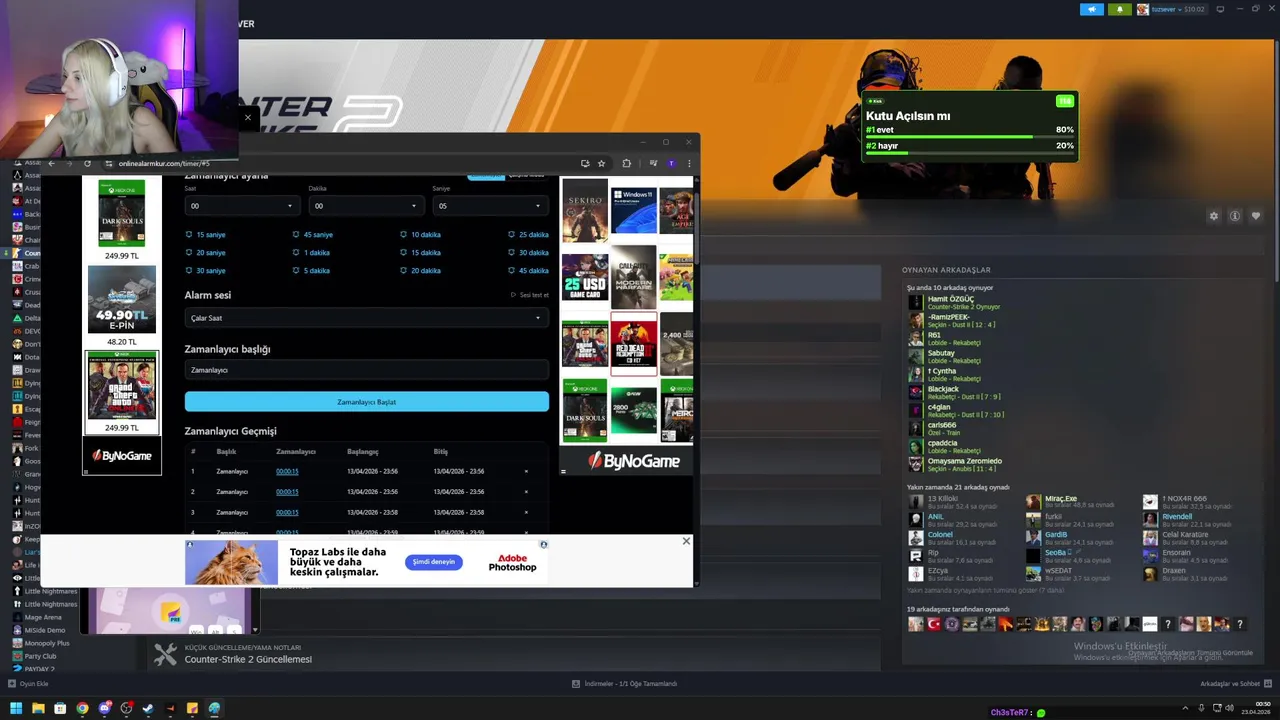The width and height of the screenshot is (1280, 720).
Task: Open -RamizPEEK- friend entry
Action: 952,321
